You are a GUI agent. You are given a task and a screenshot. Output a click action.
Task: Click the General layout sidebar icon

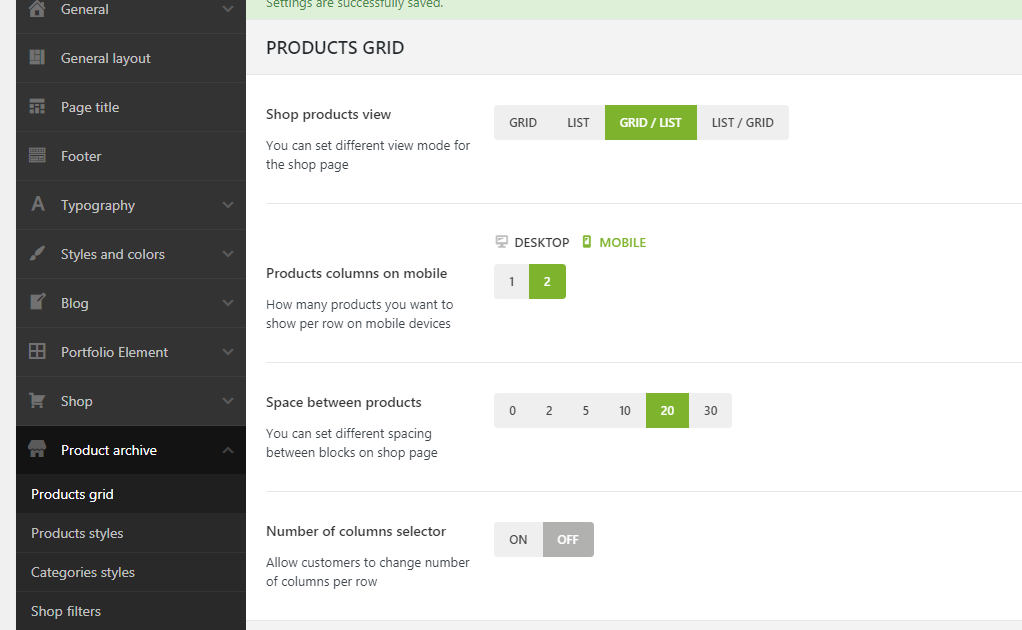tap(38, 58)
